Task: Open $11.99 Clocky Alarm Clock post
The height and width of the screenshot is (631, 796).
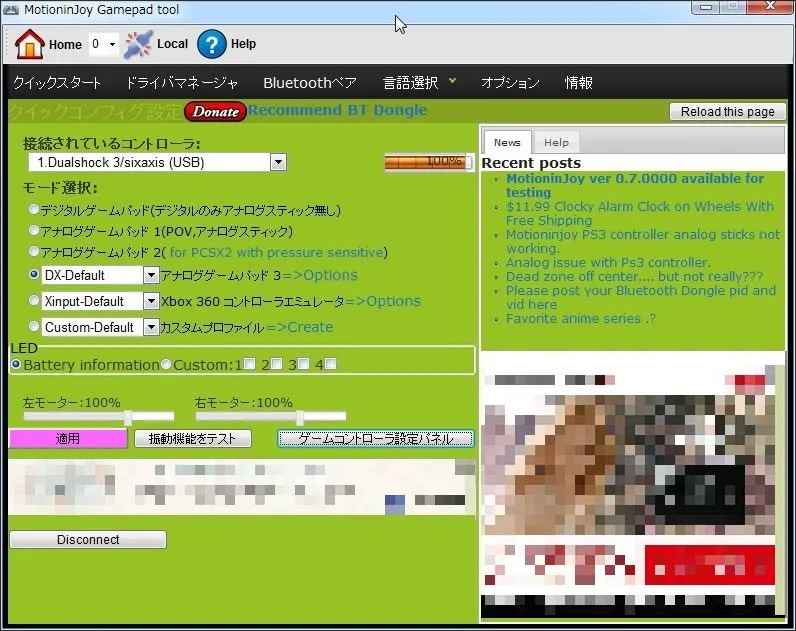Action: point(640,213)
